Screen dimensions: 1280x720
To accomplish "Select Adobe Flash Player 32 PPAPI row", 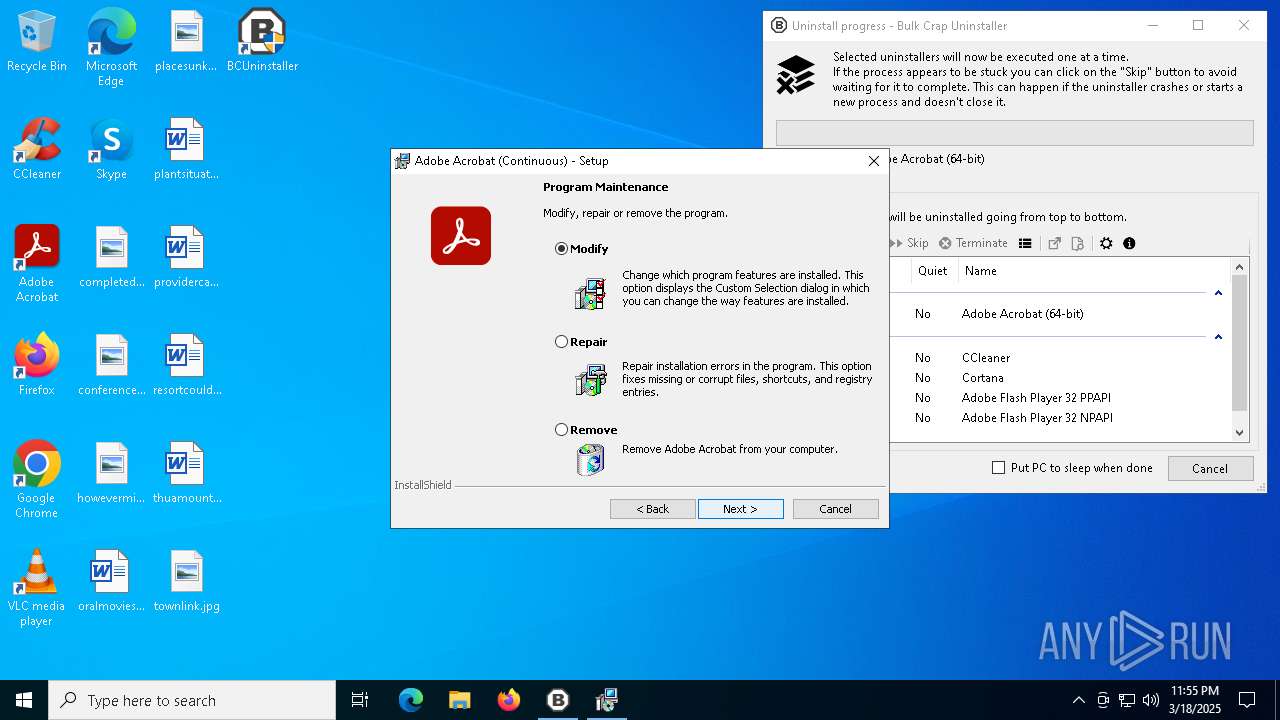I will 1058,398.
